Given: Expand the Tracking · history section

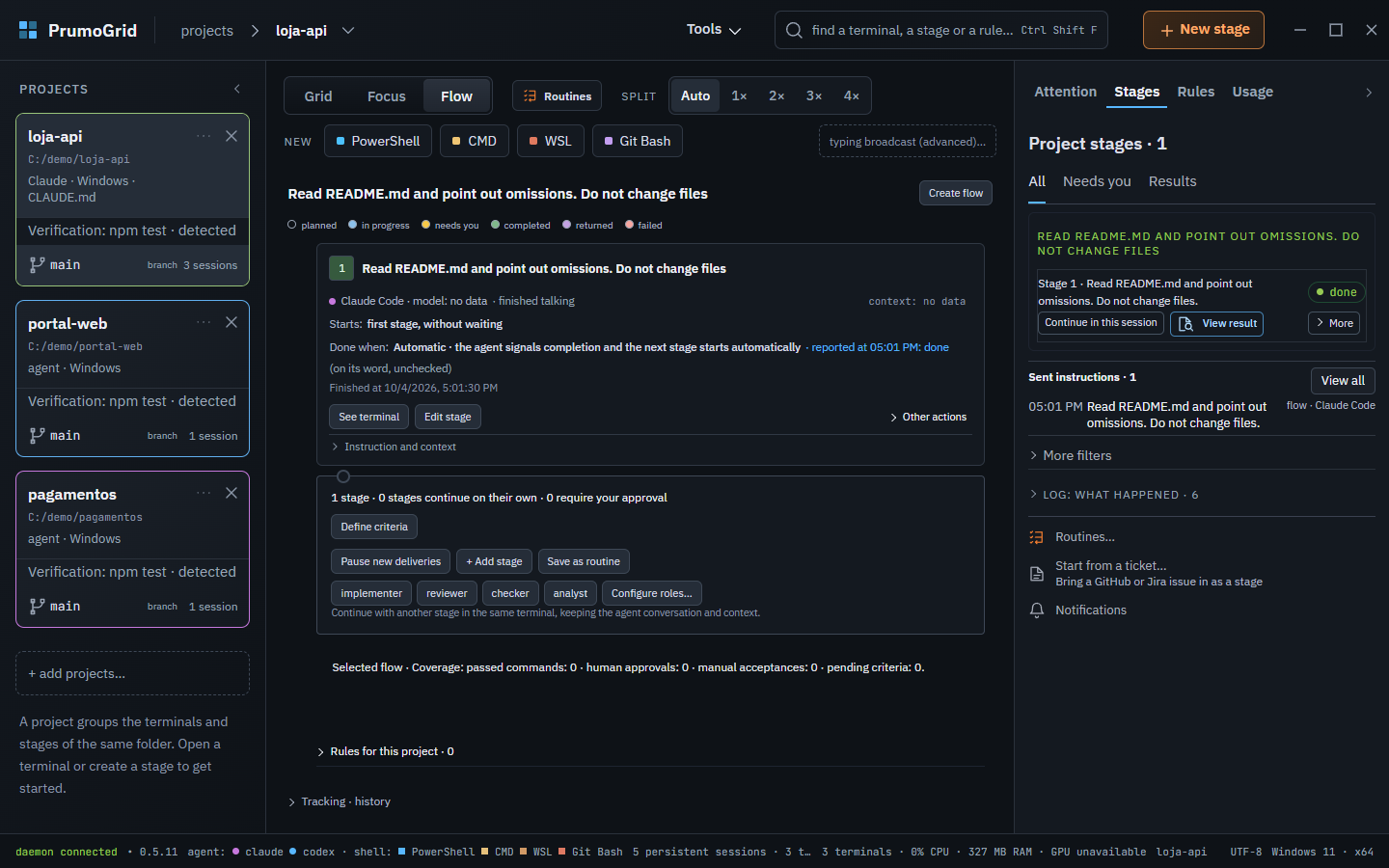Looking at the screenshot, I should click(x=340, y=801).
